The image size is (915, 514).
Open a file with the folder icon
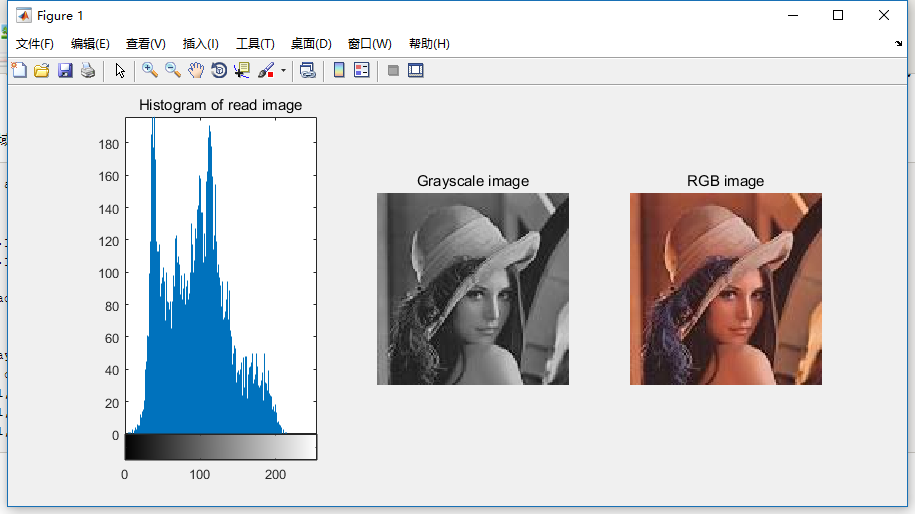pos(41,71)
